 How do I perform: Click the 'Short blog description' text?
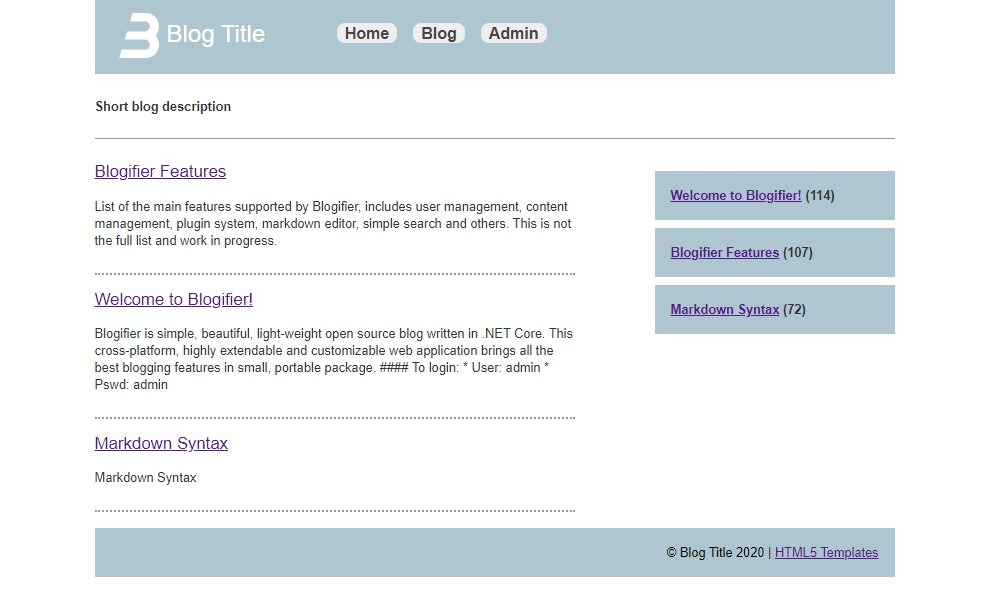163,106
